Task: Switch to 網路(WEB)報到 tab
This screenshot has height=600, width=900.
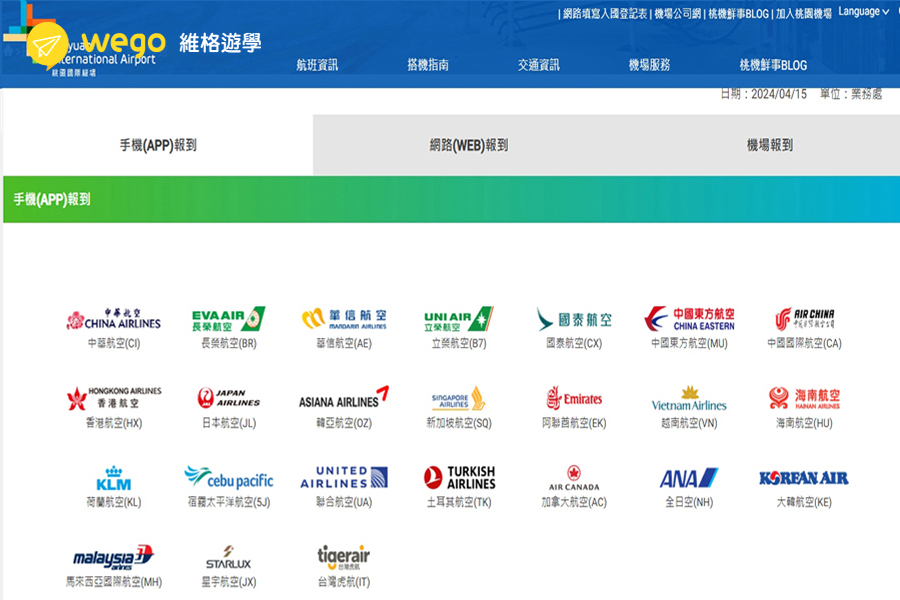Action: point(469,145)
